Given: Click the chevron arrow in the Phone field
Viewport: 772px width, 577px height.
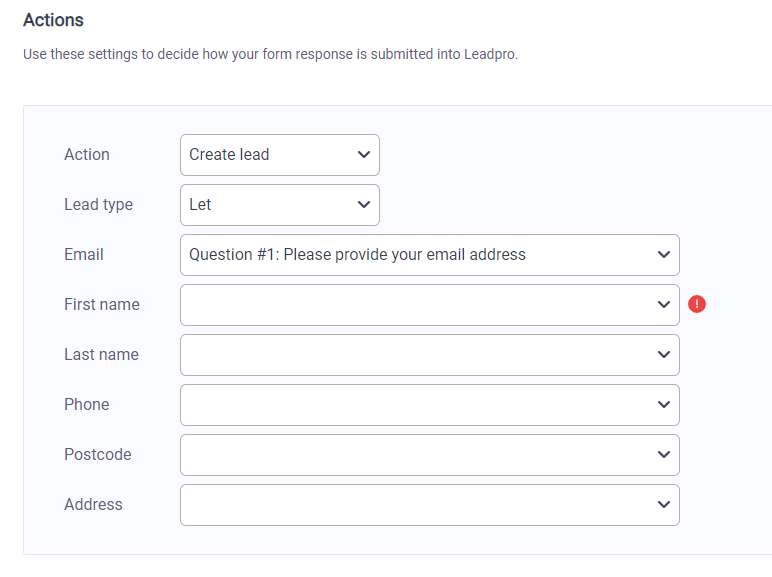Looking at the screenshot, I should tap(663, 405).
